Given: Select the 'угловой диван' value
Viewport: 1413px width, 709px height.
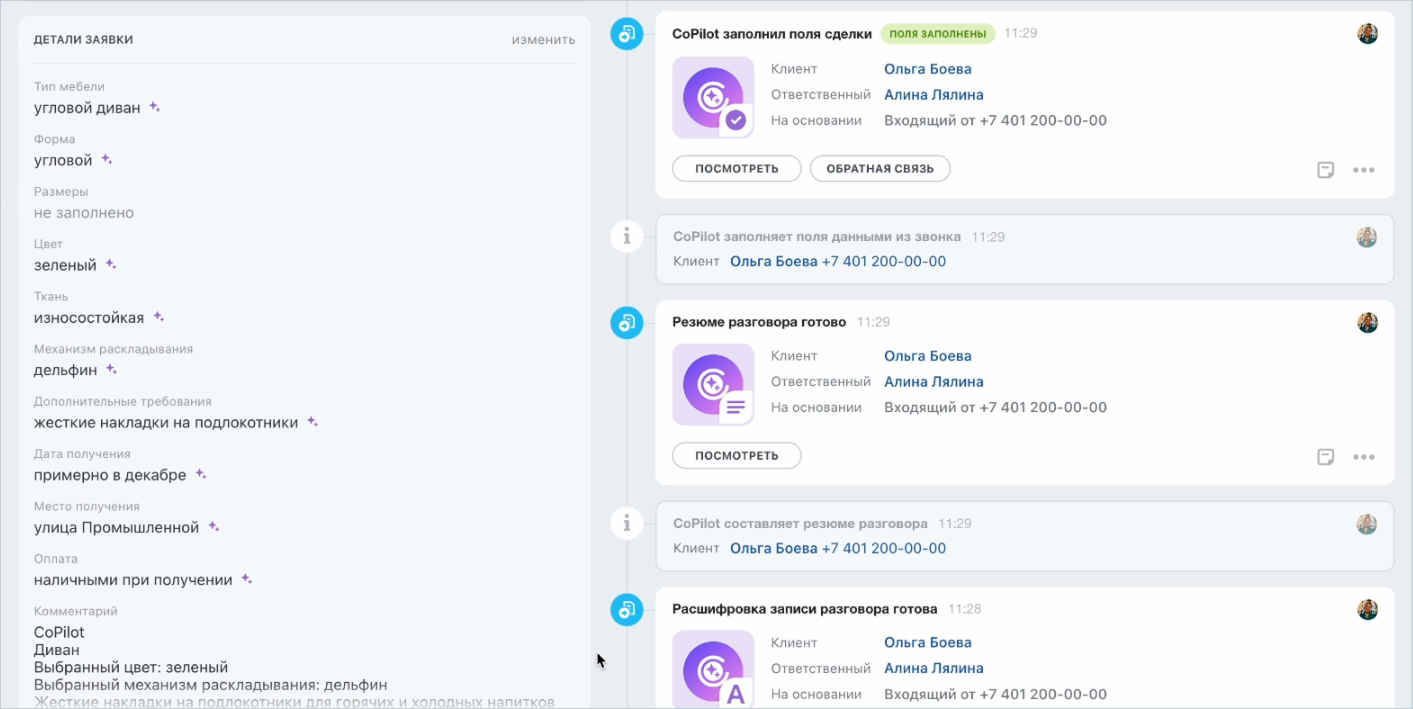Looking at the screenshot, I should click(x=87, y=108).
